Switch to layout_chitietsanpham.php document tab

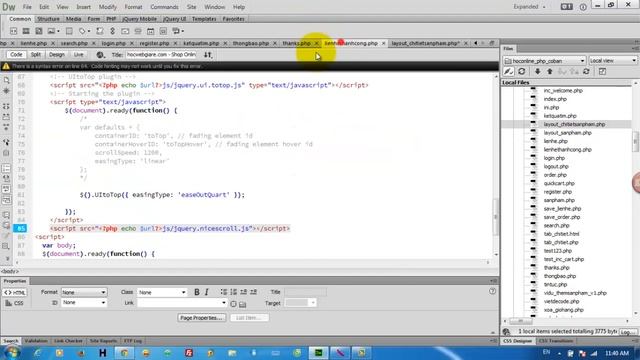pos(425,43)
